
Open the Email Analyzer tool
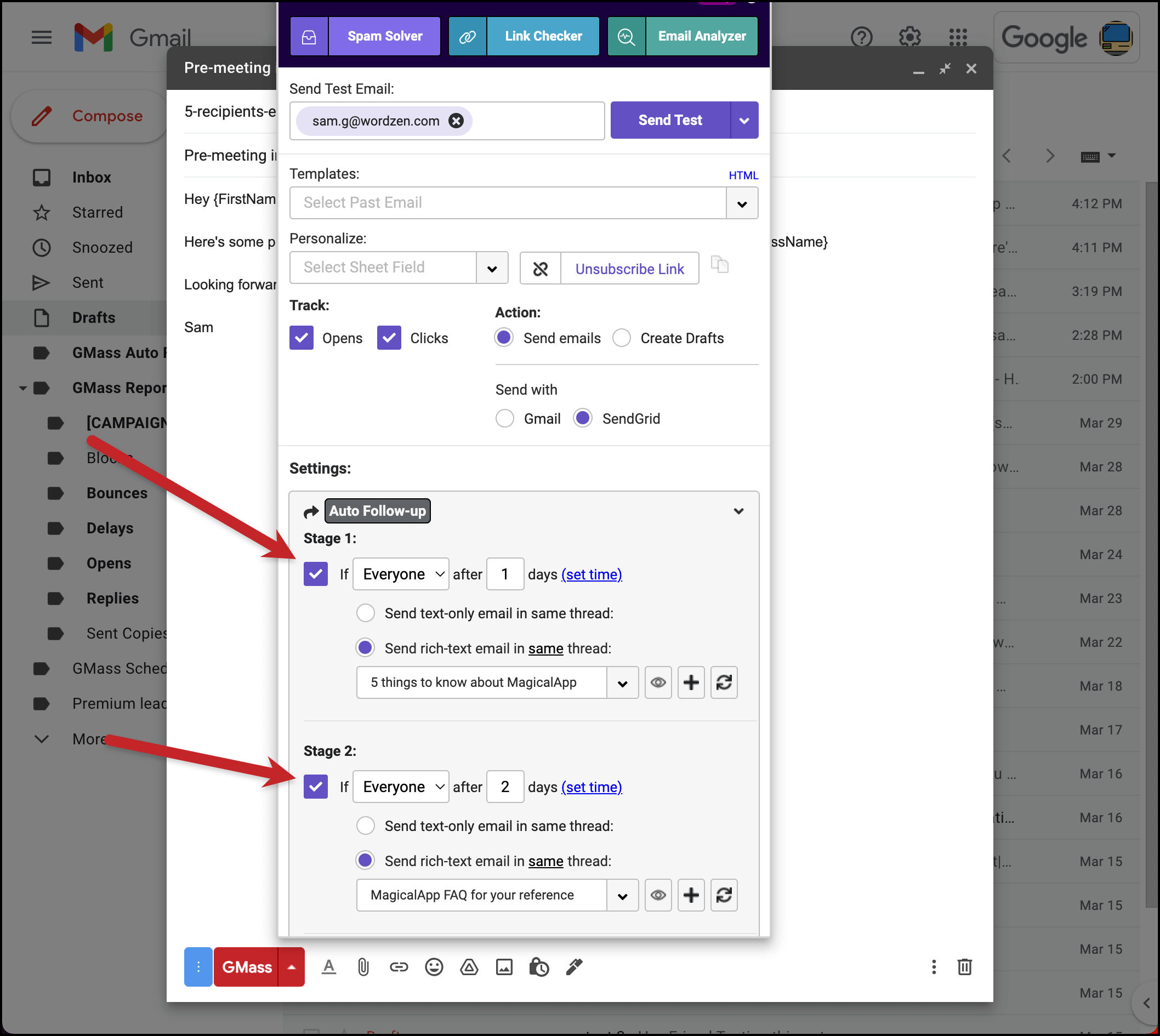pos(683,36)
